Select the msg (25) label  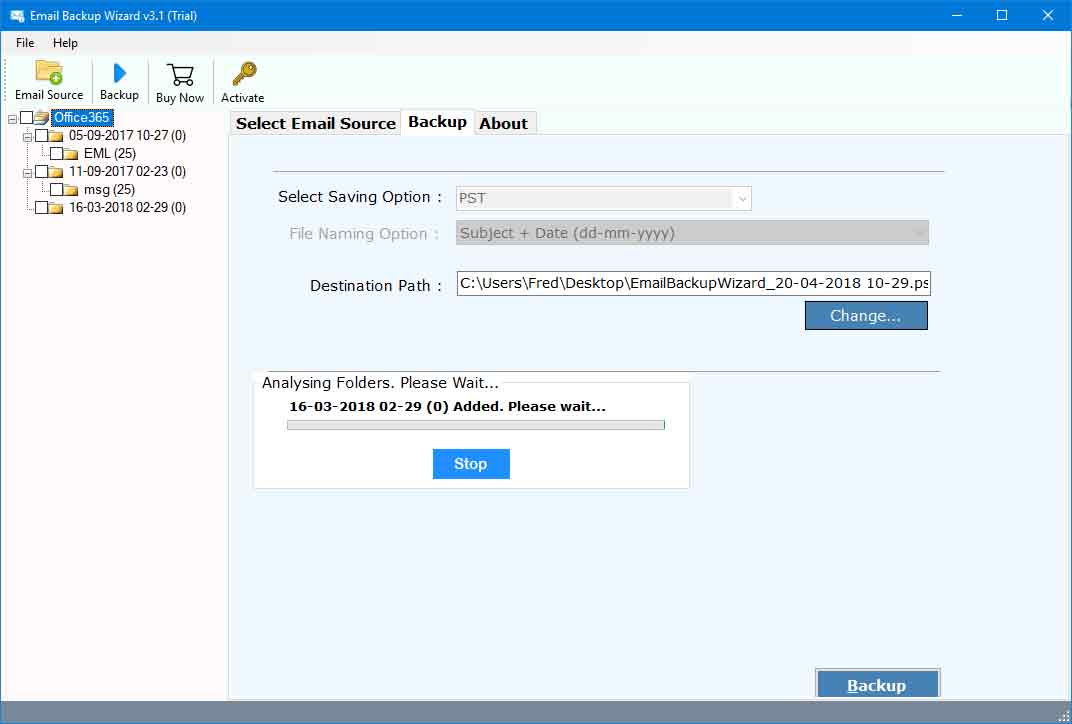point(109,189)
